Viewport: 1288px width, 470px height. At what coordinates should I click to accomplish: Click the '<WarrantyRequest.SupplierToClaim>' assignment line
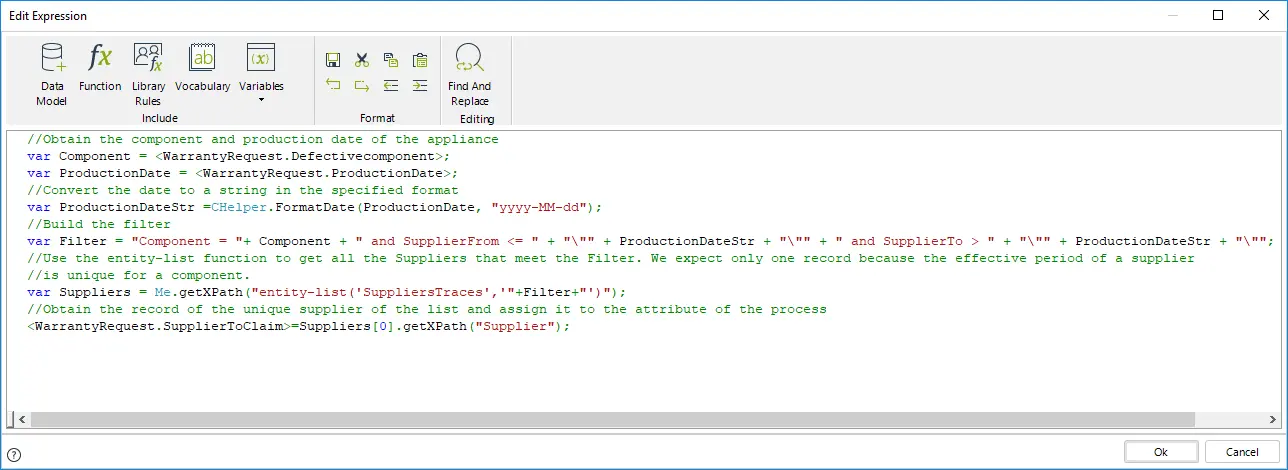pos(299,326)
